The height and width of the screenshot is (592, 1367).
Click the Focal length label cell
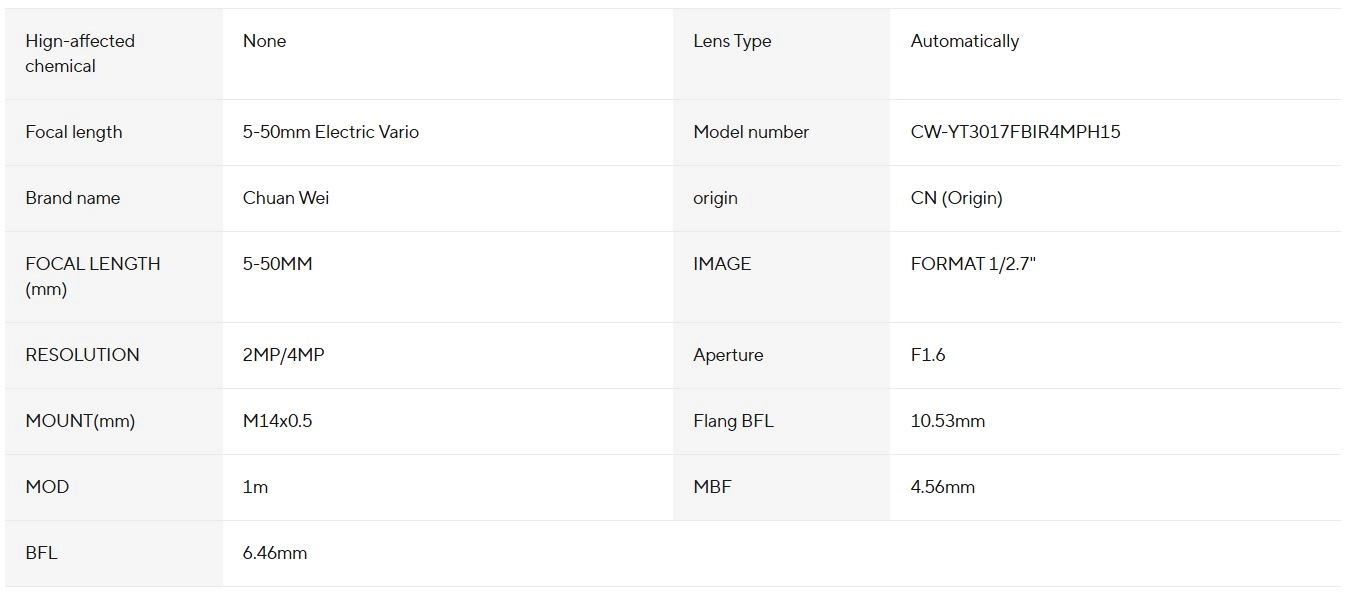click(114, 132)
